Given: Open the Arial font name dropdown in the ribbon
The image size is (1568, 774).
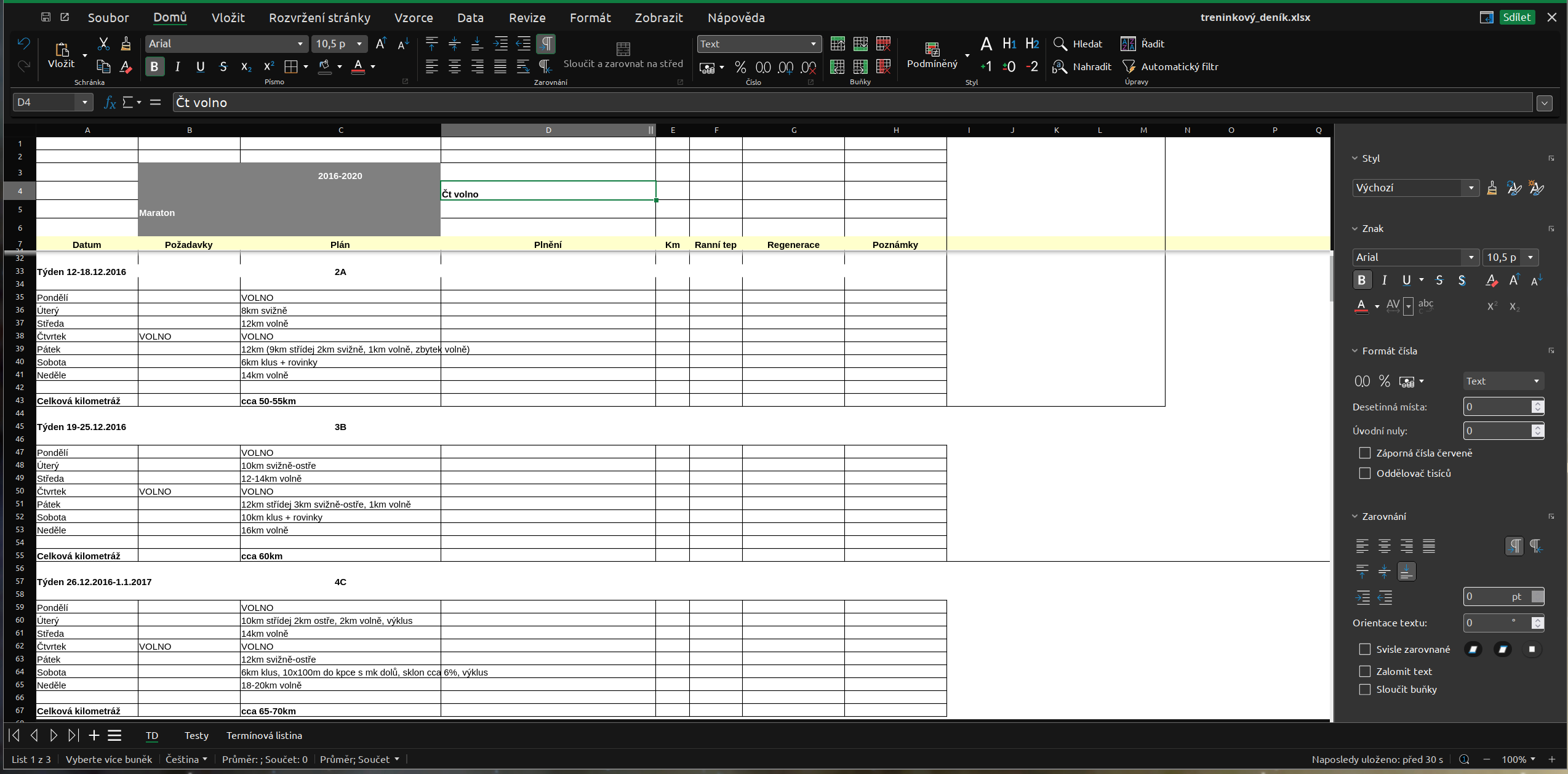Looking at the screenshot, I should pos(300,44).
